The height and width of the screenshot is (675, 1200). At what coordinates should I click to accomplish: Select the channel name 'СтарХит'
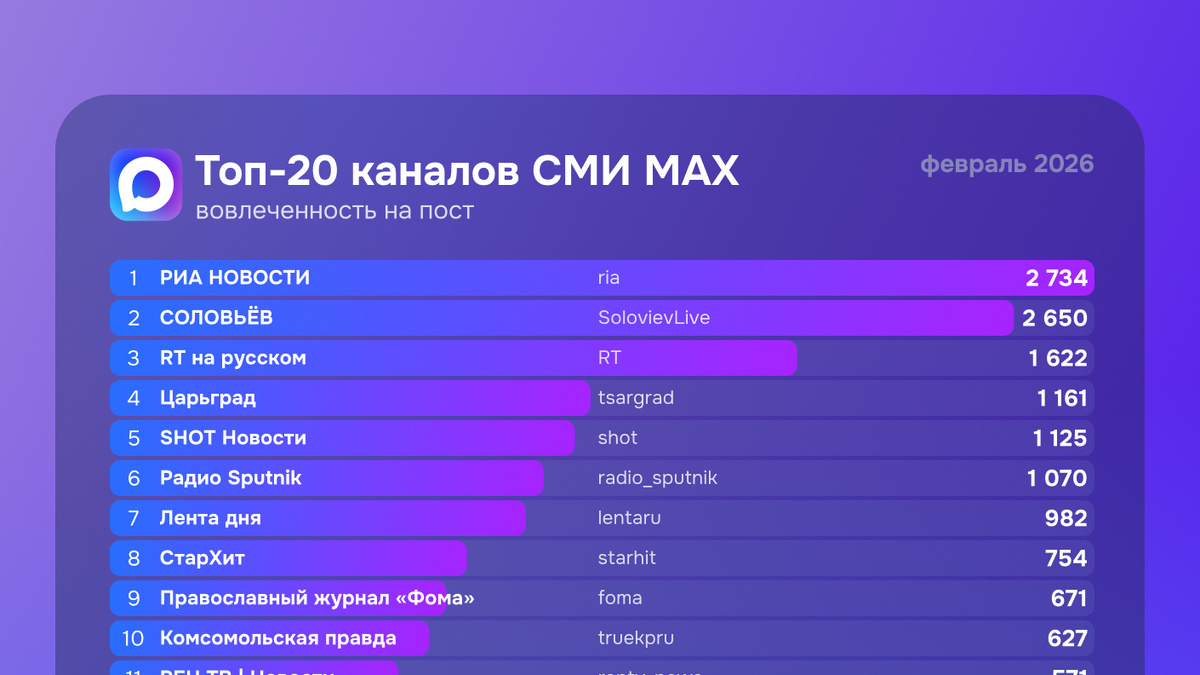(202, 558)
